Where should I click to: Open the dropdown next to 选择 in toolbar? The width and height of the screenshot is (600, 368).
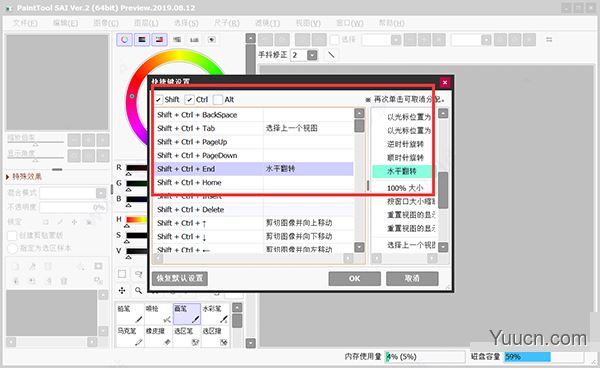(x=396, y=39)
